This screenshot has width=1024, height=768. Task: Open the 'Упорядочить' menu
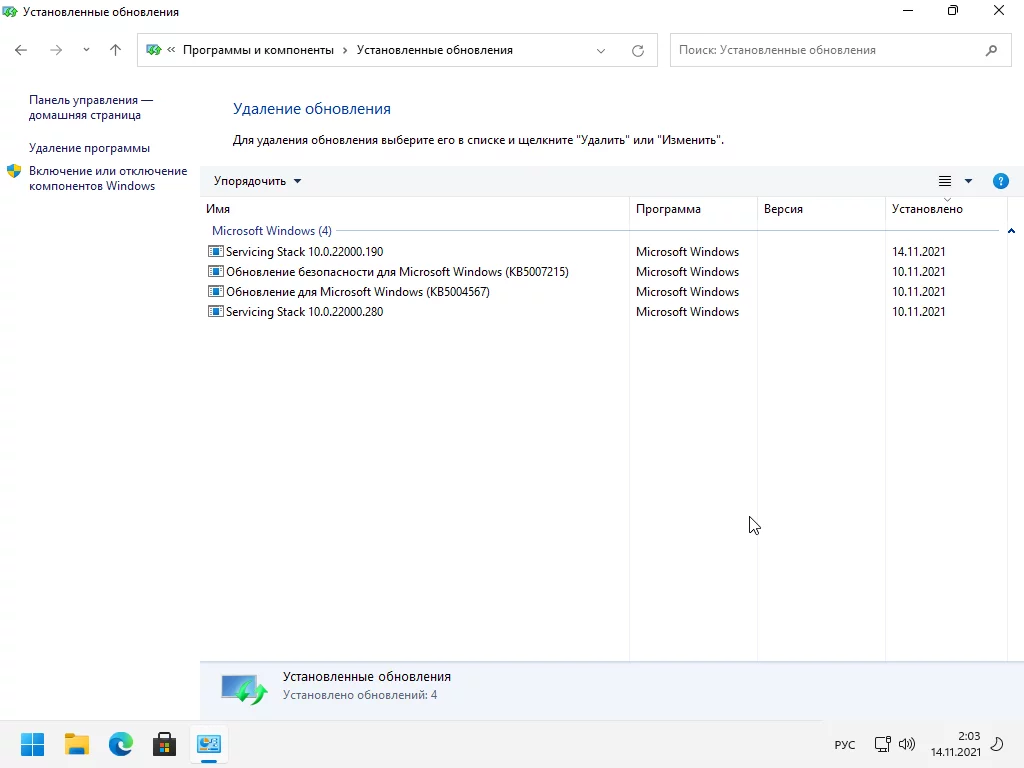tap(257, 181)
